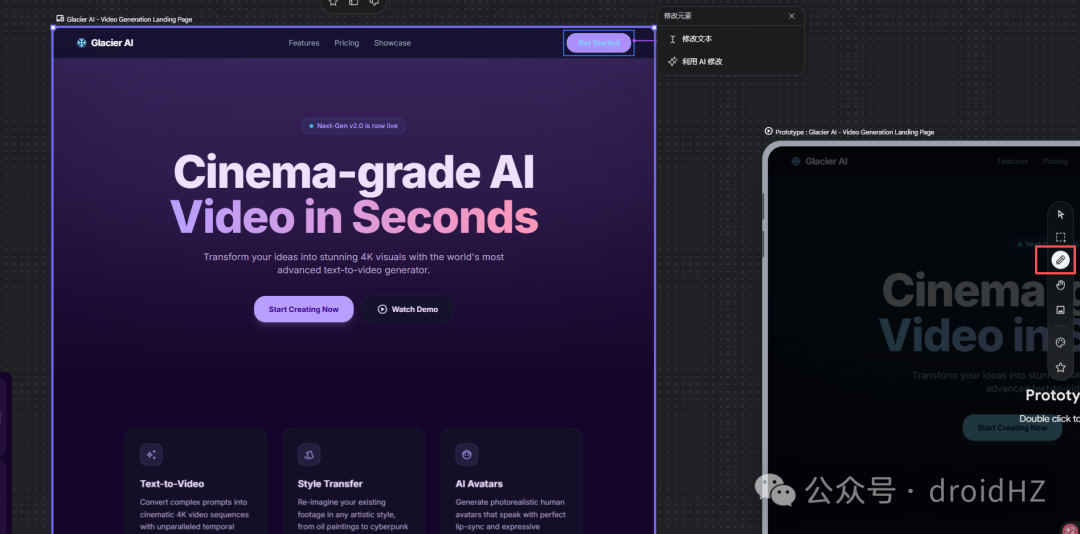Pick the hand pan tool
The width and height of the screenshot is (1080, 534).
(x=1061, y=285)
